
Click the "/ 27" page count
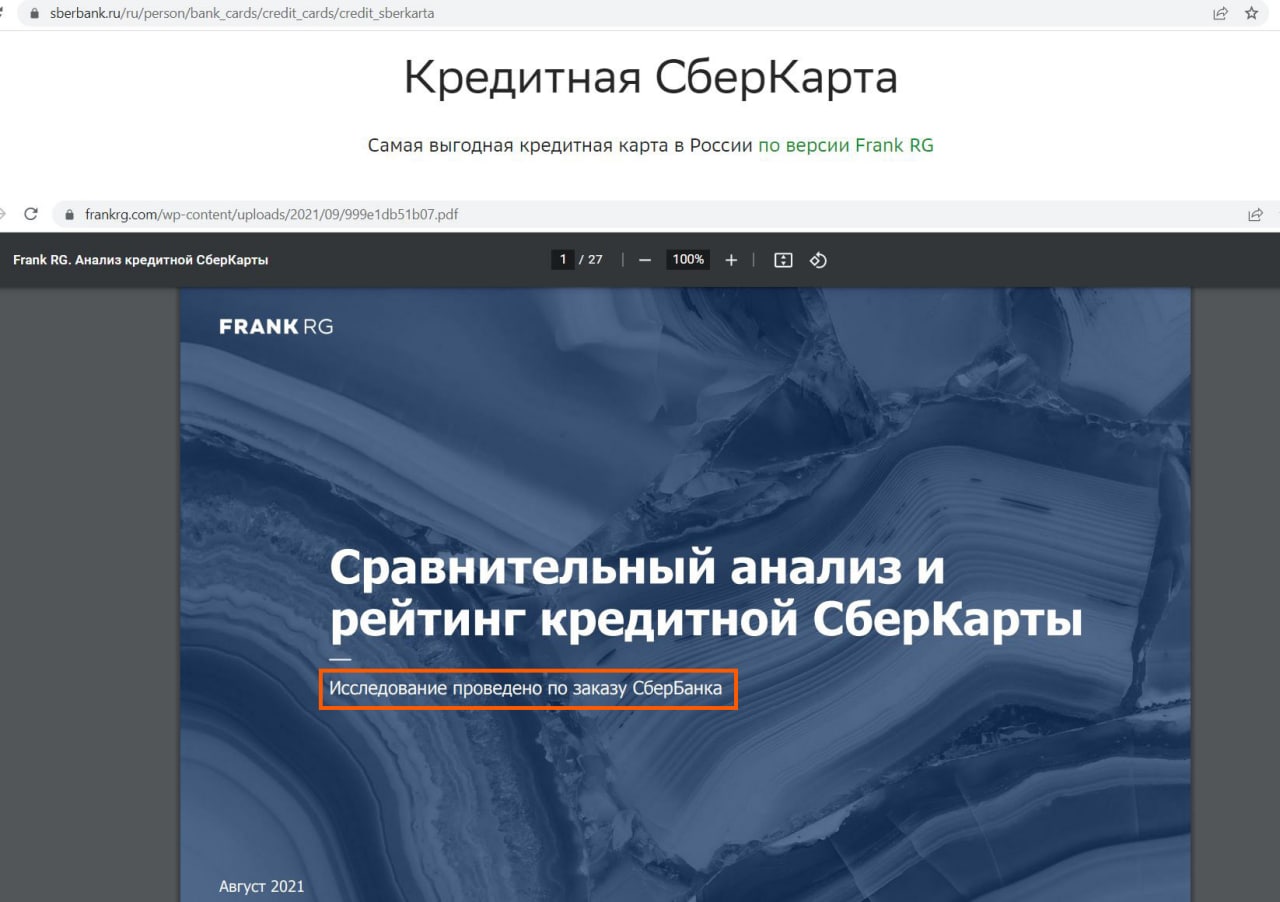pyautogui.click(x=591, y=260)
